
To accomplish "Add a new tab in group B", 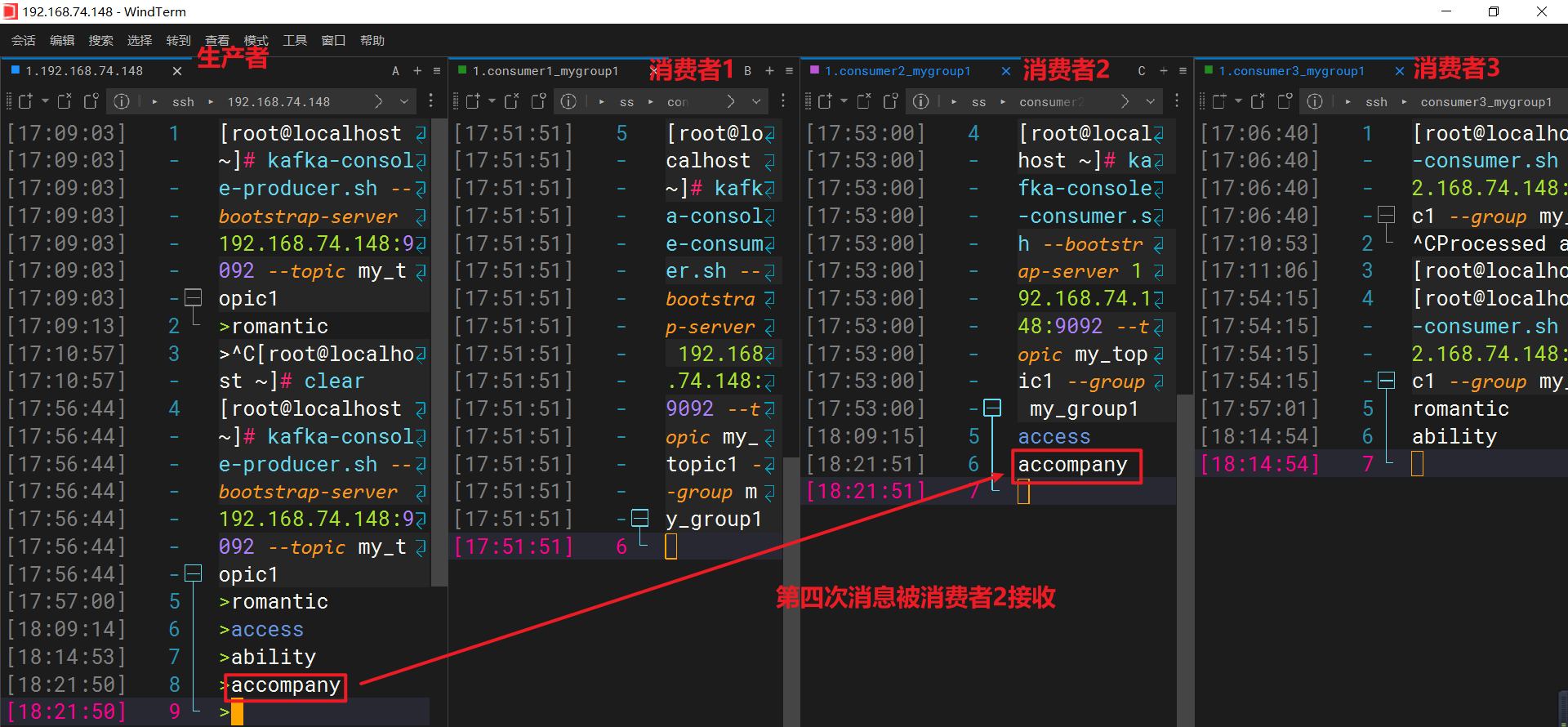I will 769,71.
